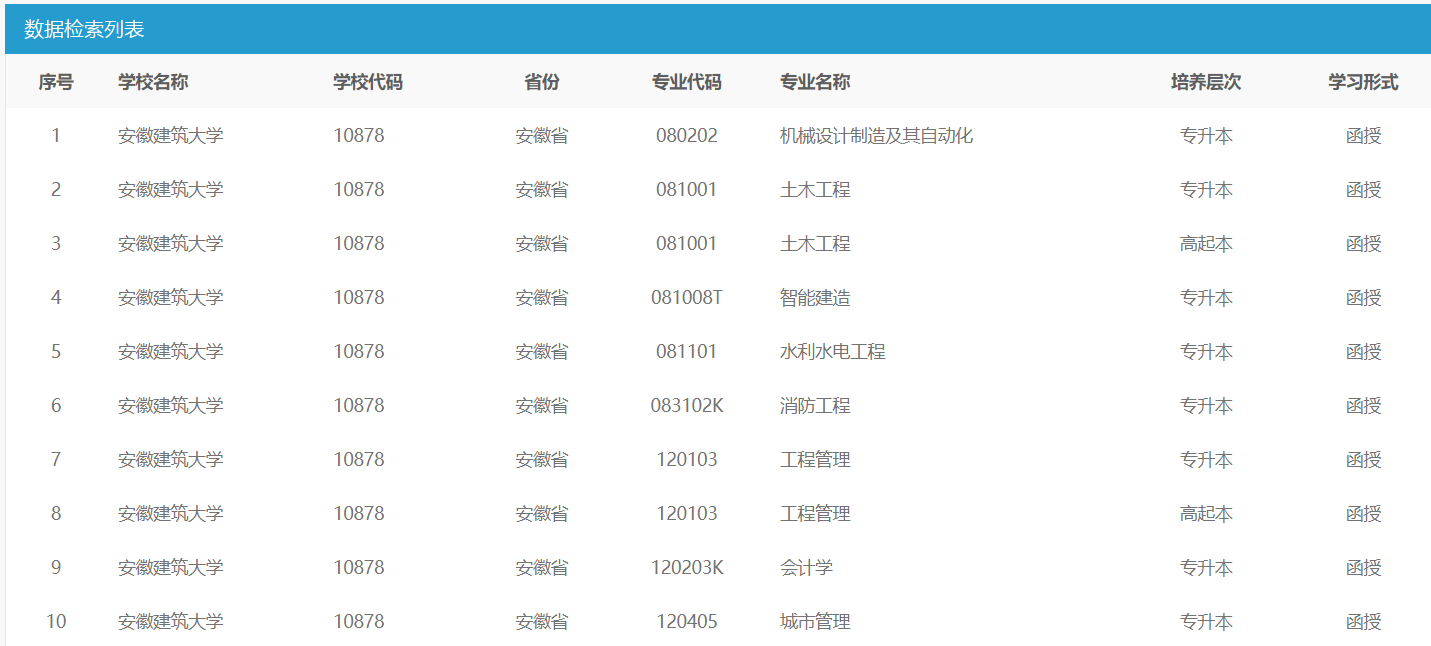1431x646 pixels.
Task: Select sequence number 6 in the 序号 column
Action: coord(56,405)
